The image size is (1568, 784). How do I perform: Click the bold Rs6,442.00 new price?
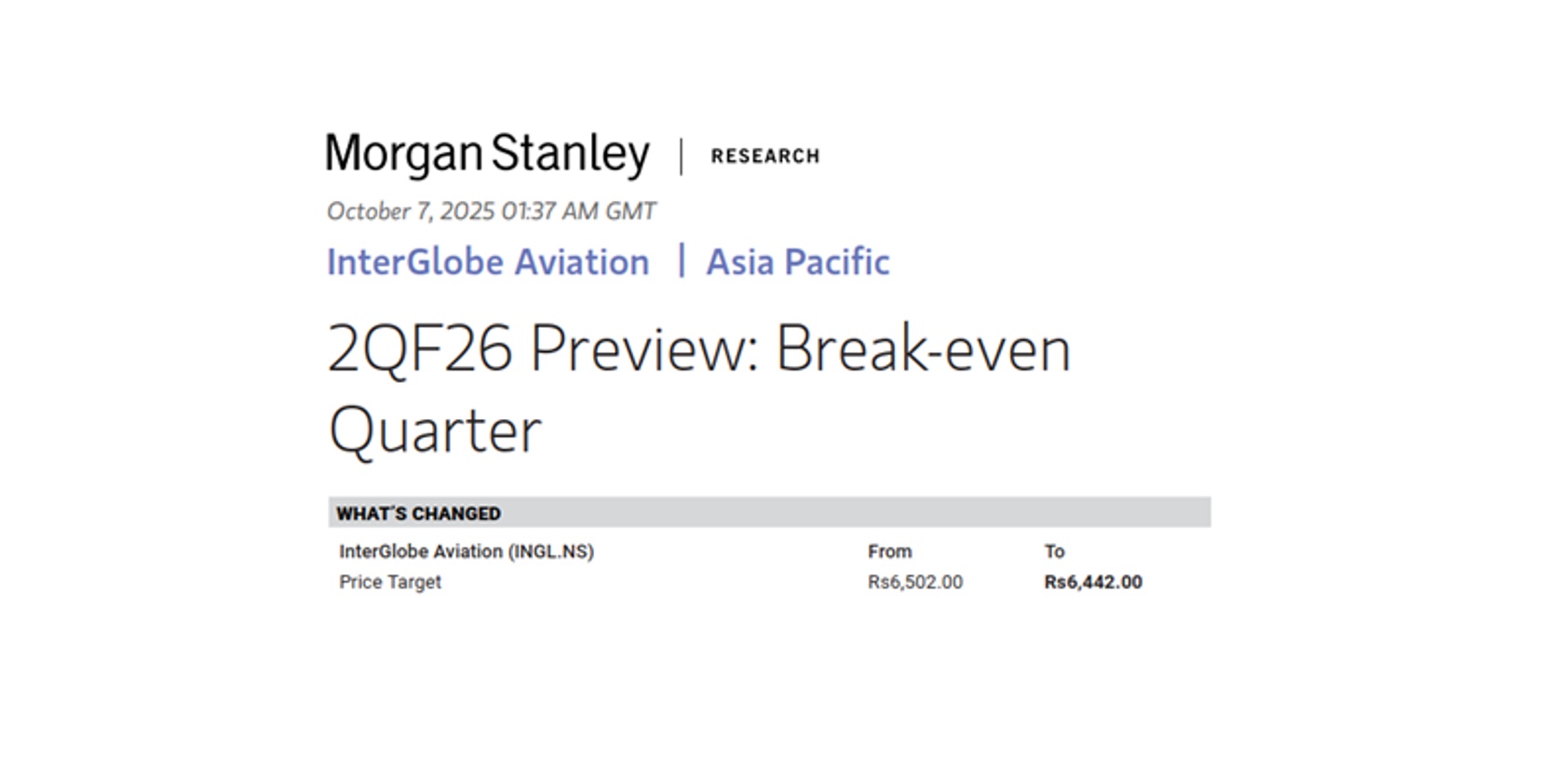pos(1093,582)
